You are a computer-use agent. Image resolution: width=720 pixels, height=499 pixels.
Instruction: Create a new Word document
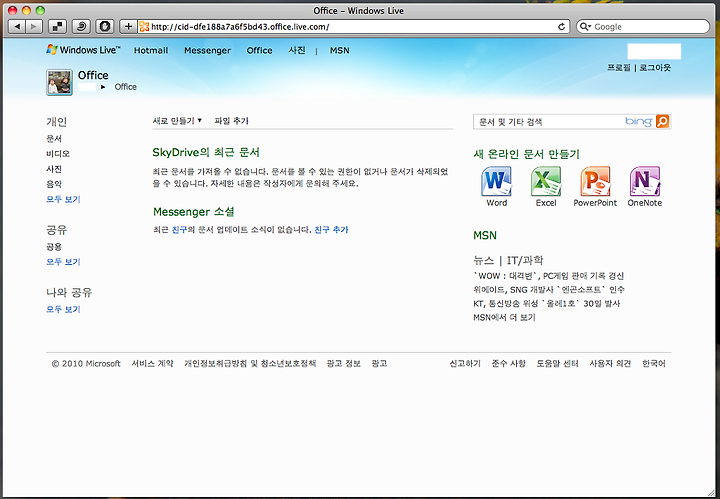point(496,187)
